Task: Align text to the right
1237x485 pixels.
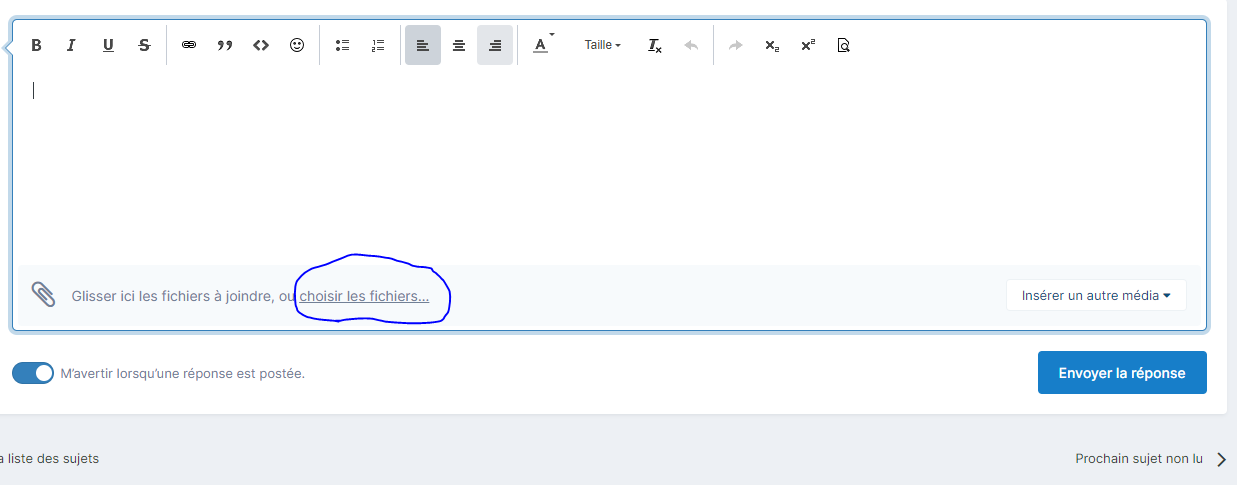Action: click(x=495, y=45)
